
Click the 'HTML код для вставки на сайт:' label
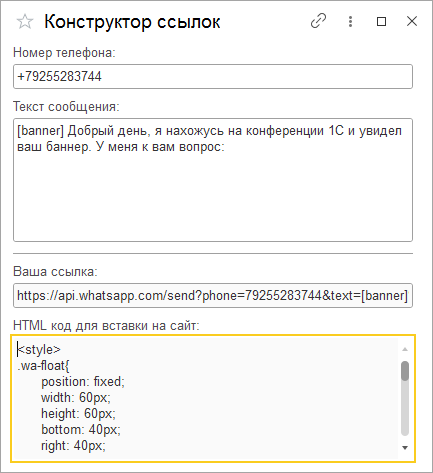[x=106, y=325]
